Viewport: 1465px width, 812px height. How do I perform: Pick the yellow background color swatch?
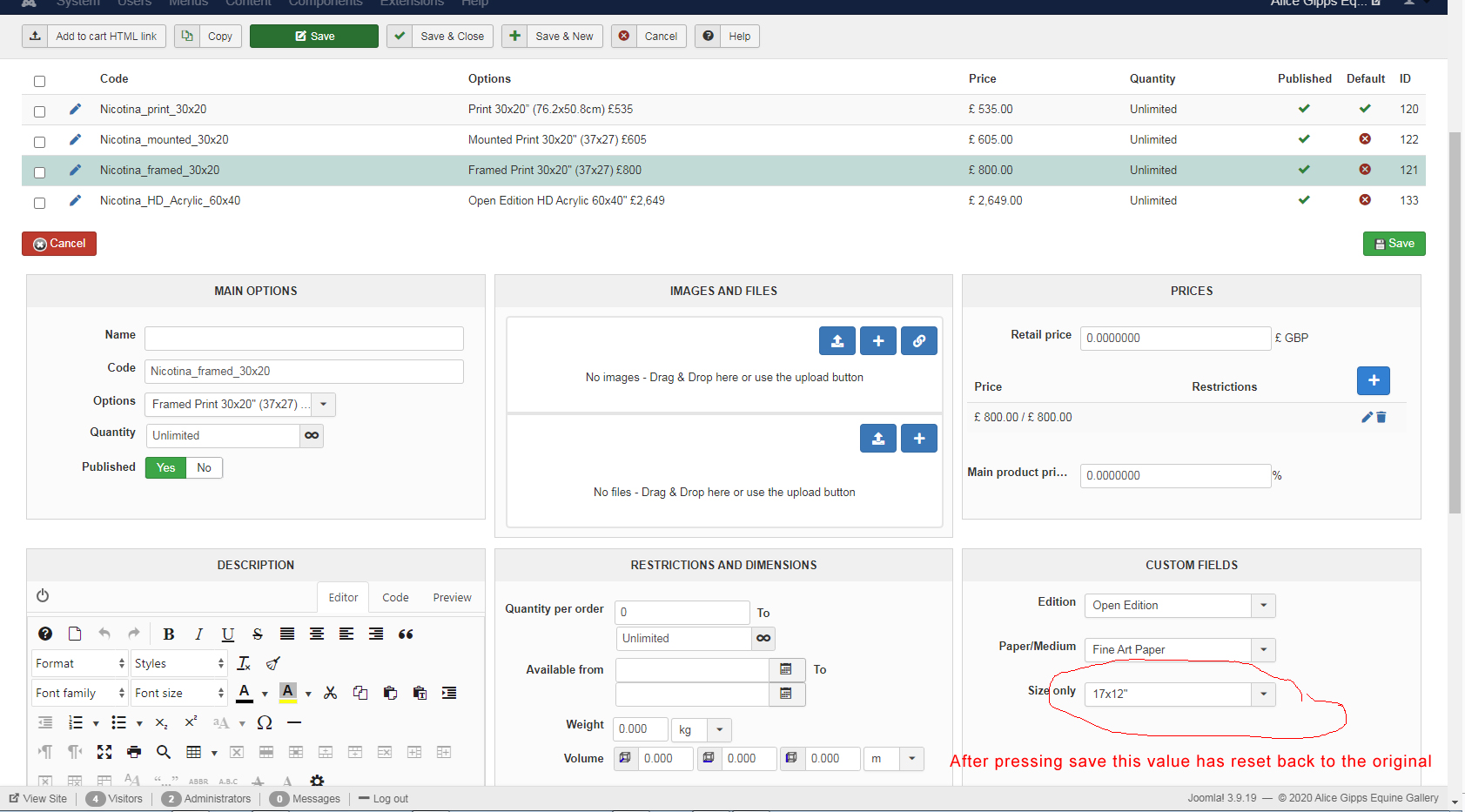[288, 693]
